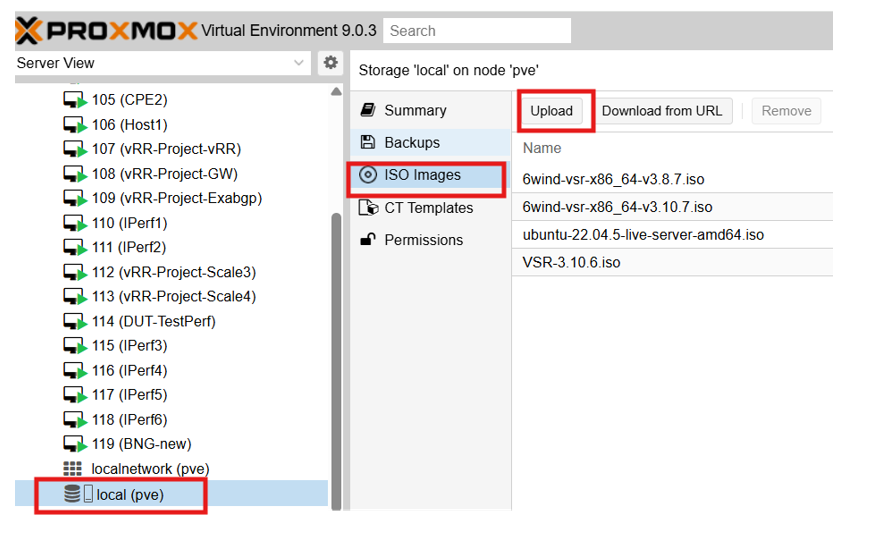This screenshot has width=882, height=535.
Task: Click the VM icon for 108 (vRR-Project-GW)
Action: click(x=75, y=174)
